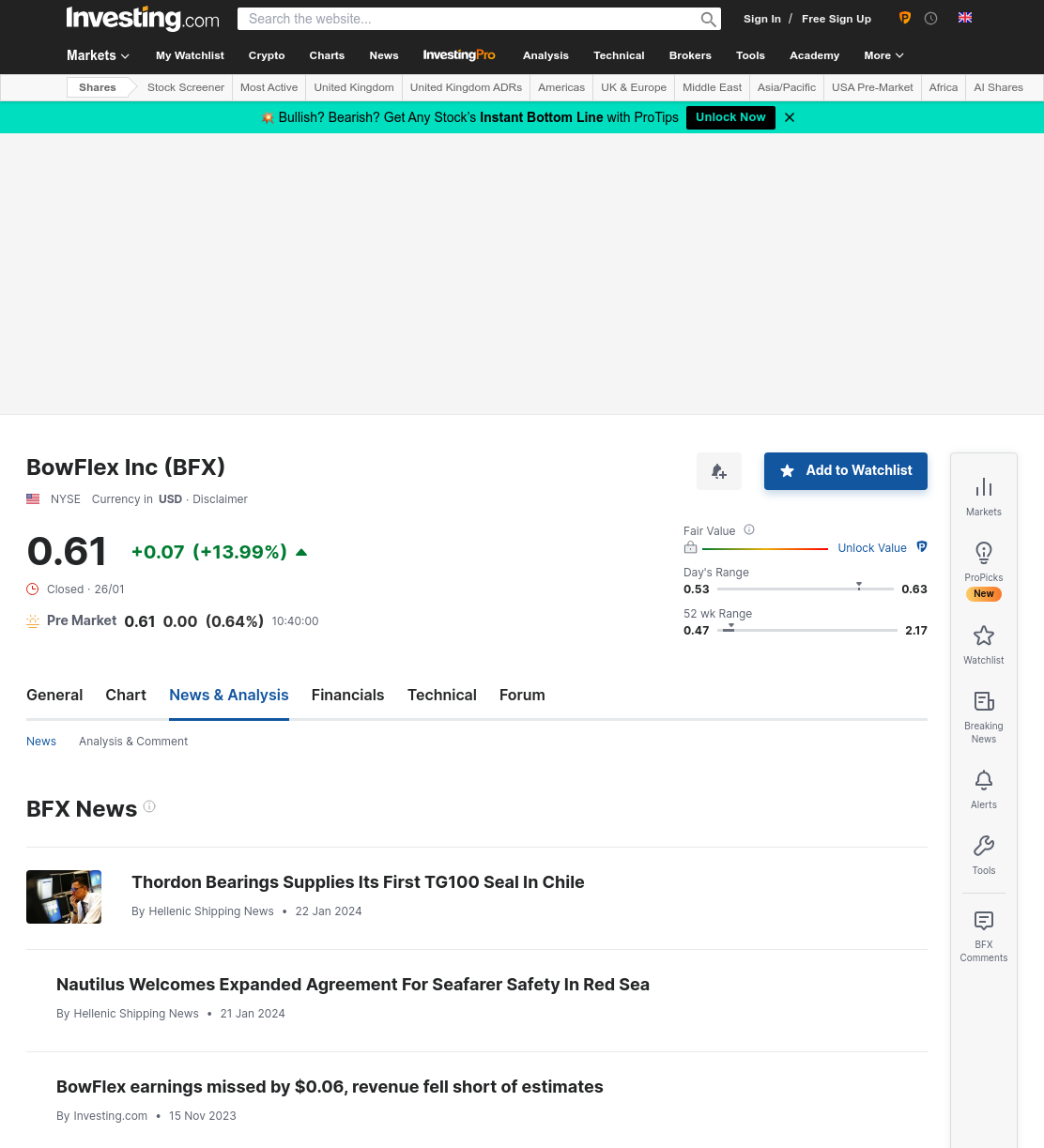This screenshot has height=1148, width=1044.
Task: Switch to the Chart tab
Action: pos(126,696)
